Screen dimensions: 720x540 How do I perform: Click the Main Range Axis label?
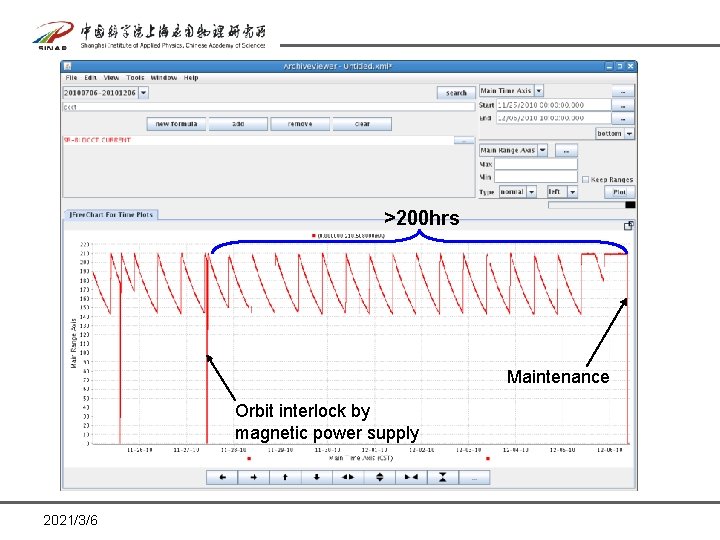click(x=73, y=343)
